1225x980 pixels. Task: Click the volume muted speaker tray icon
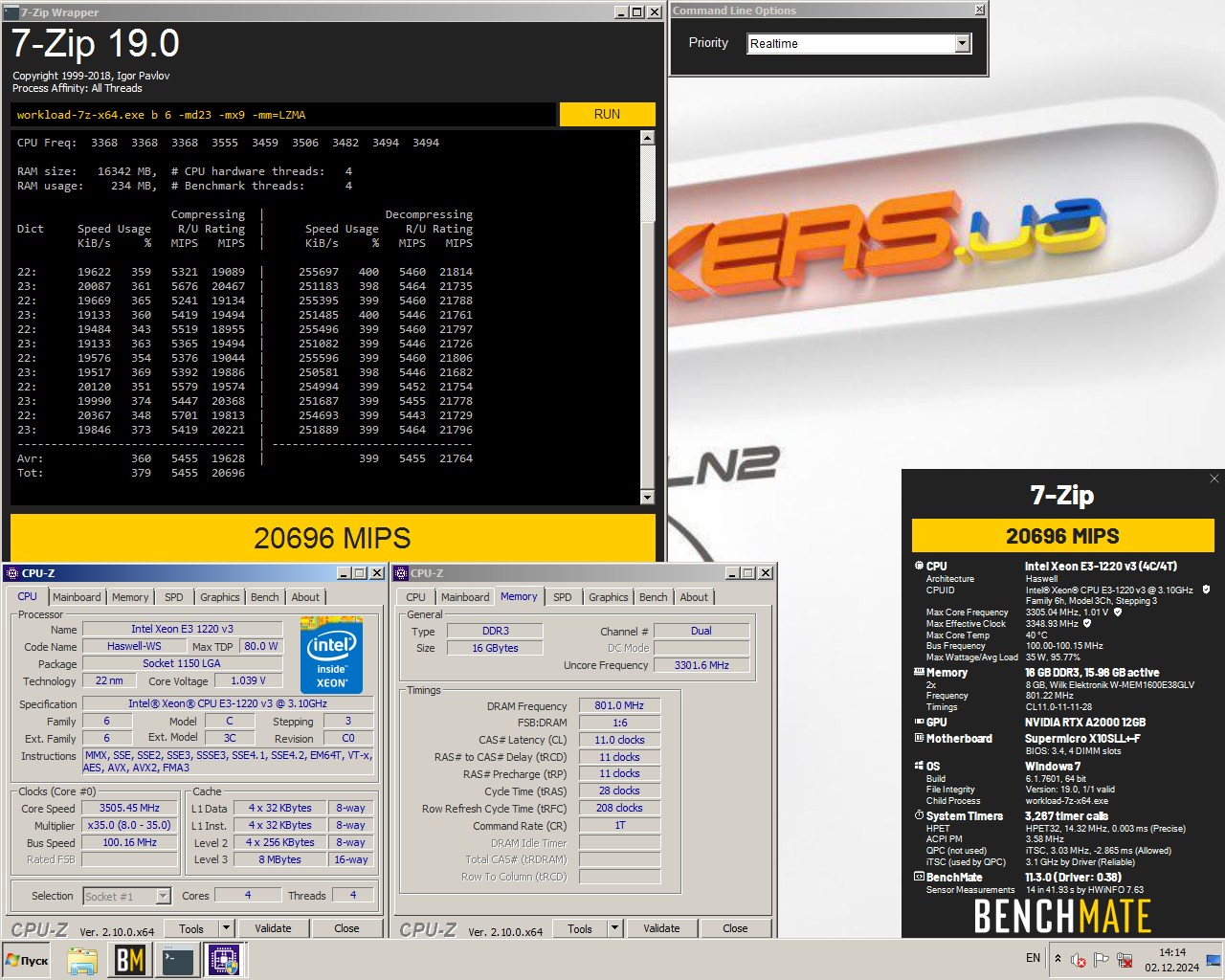[1079, 960]
